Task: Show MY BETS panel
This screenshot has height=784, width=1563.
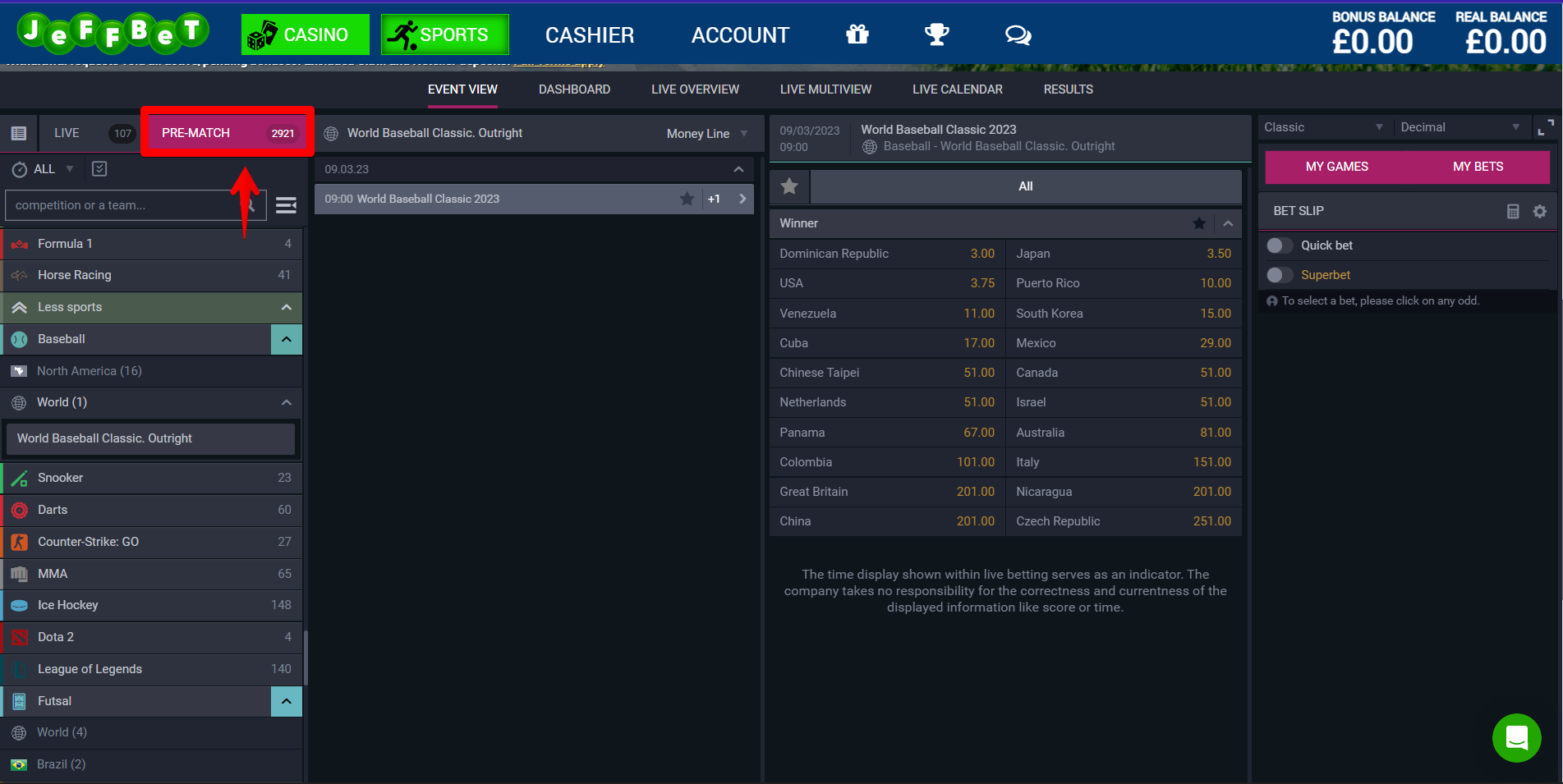Action: tap(1478, 167)
